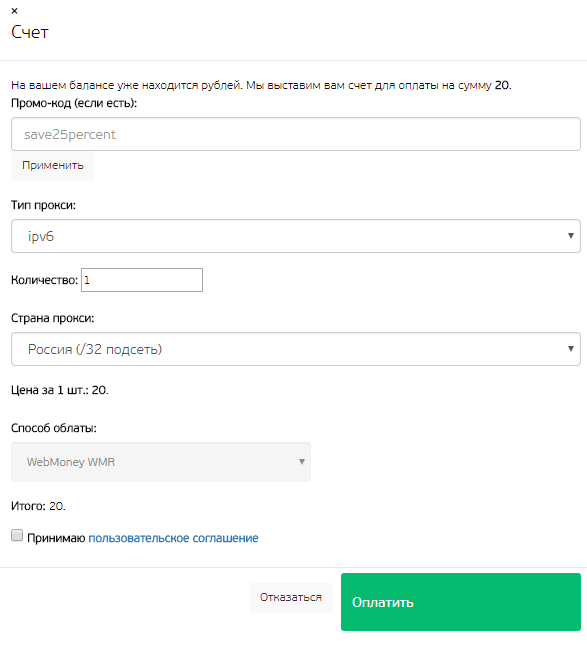Apply promo code with Применить button
This screenshot has height=649, width=587.
tap(53, 166)
